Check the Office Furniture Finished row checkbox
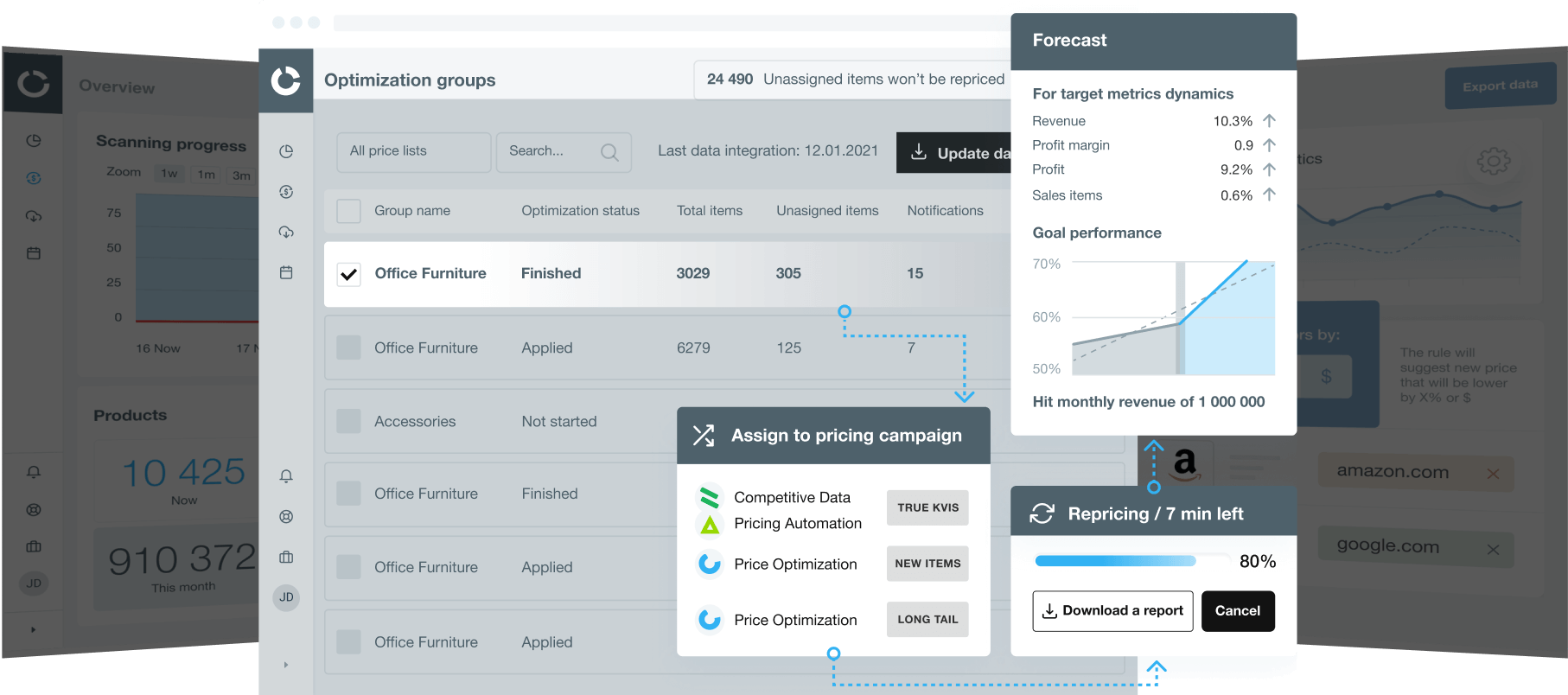1568x695 pixels. tap(348, 494)
